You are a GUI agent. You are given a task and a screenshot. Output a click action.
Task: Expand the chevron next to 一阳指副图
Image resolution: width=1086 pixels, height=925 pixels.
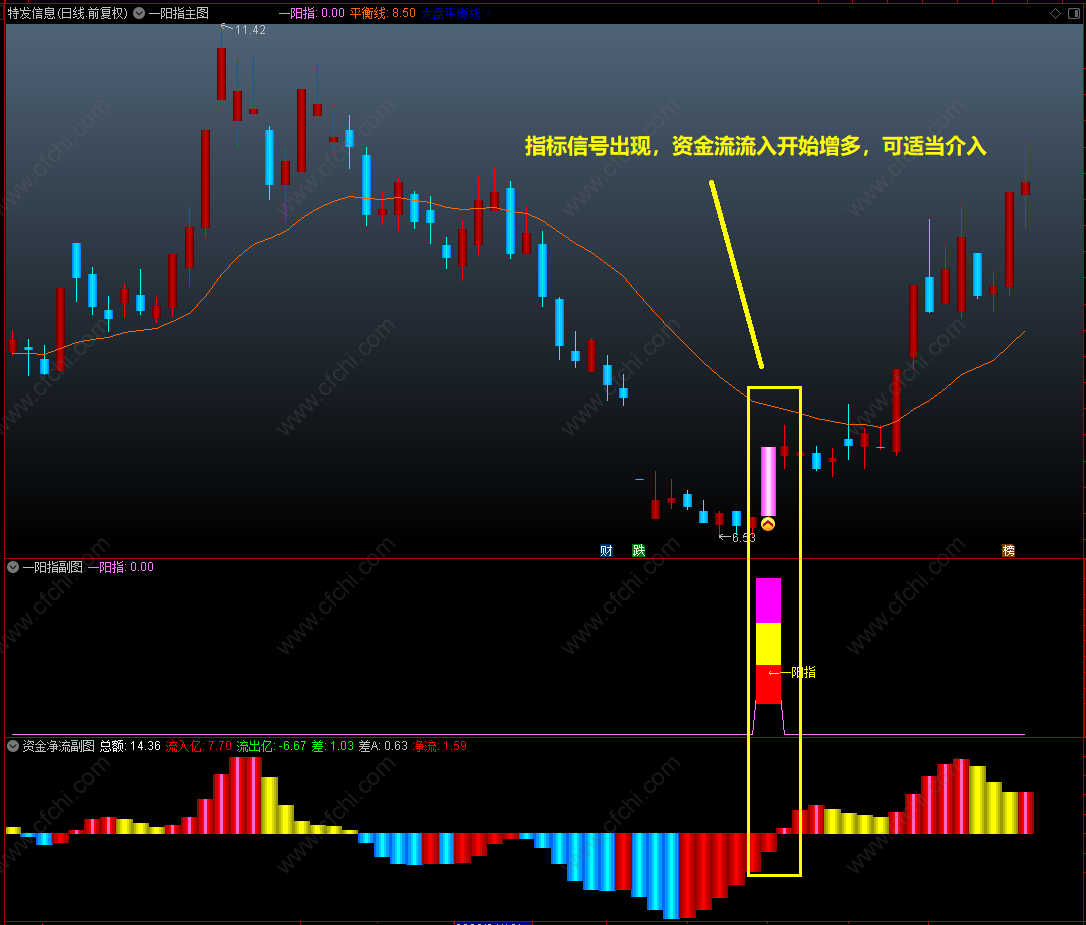13,567
